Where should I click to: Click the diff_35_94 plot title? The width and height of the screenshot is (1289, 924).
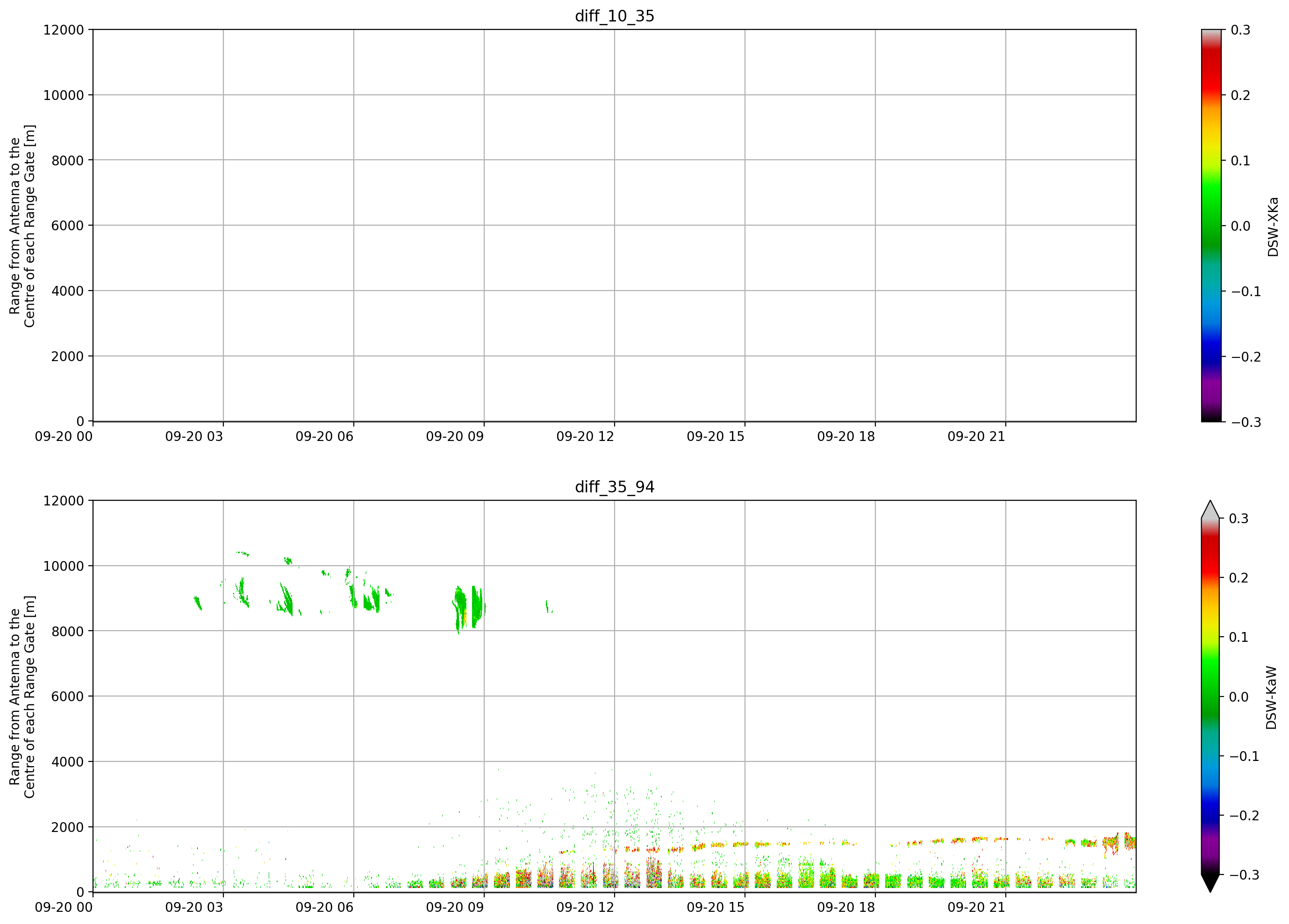tap(615, 487)
